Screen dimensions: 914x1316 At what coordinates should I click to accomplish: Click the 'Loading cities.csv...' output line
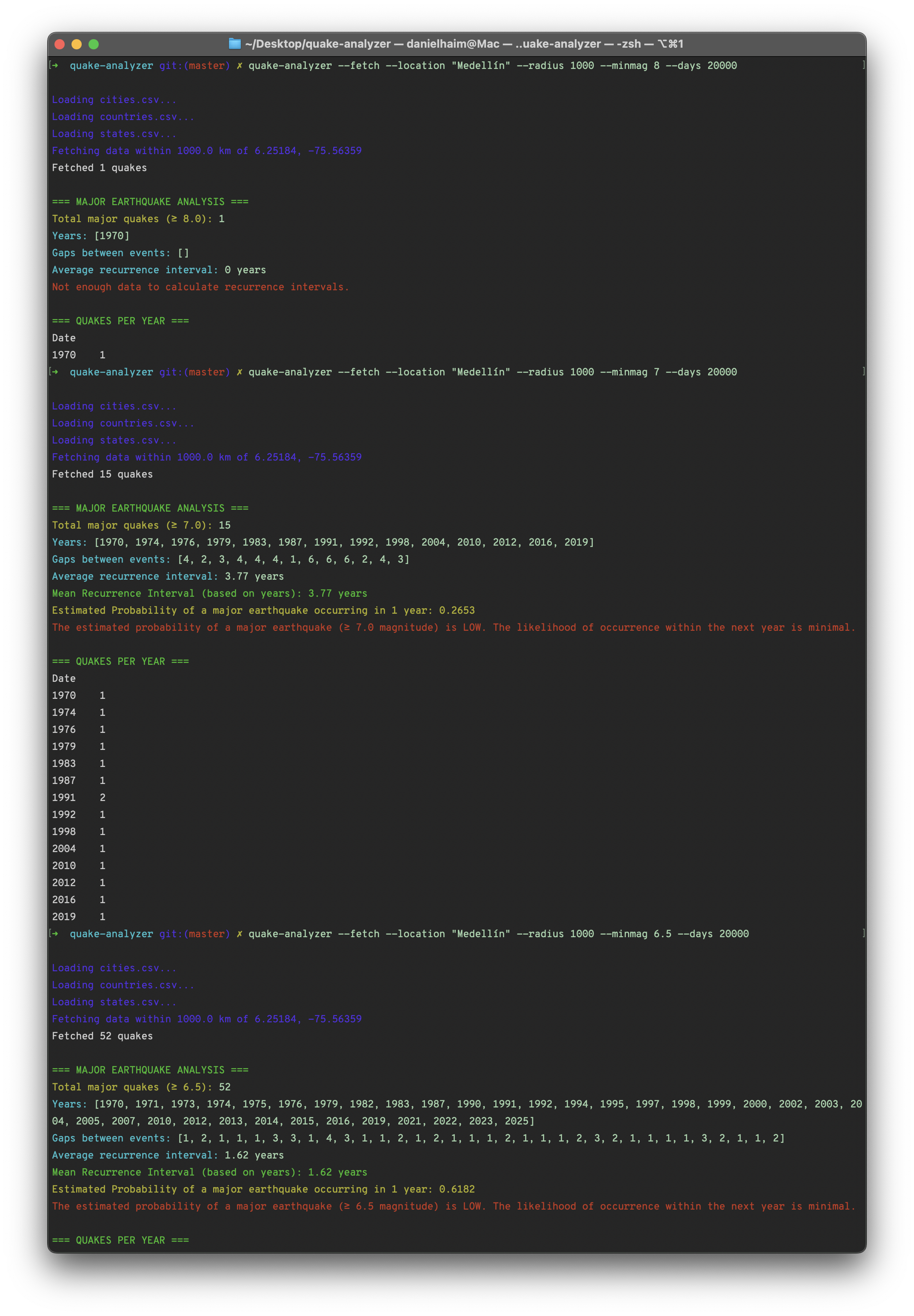113,99
